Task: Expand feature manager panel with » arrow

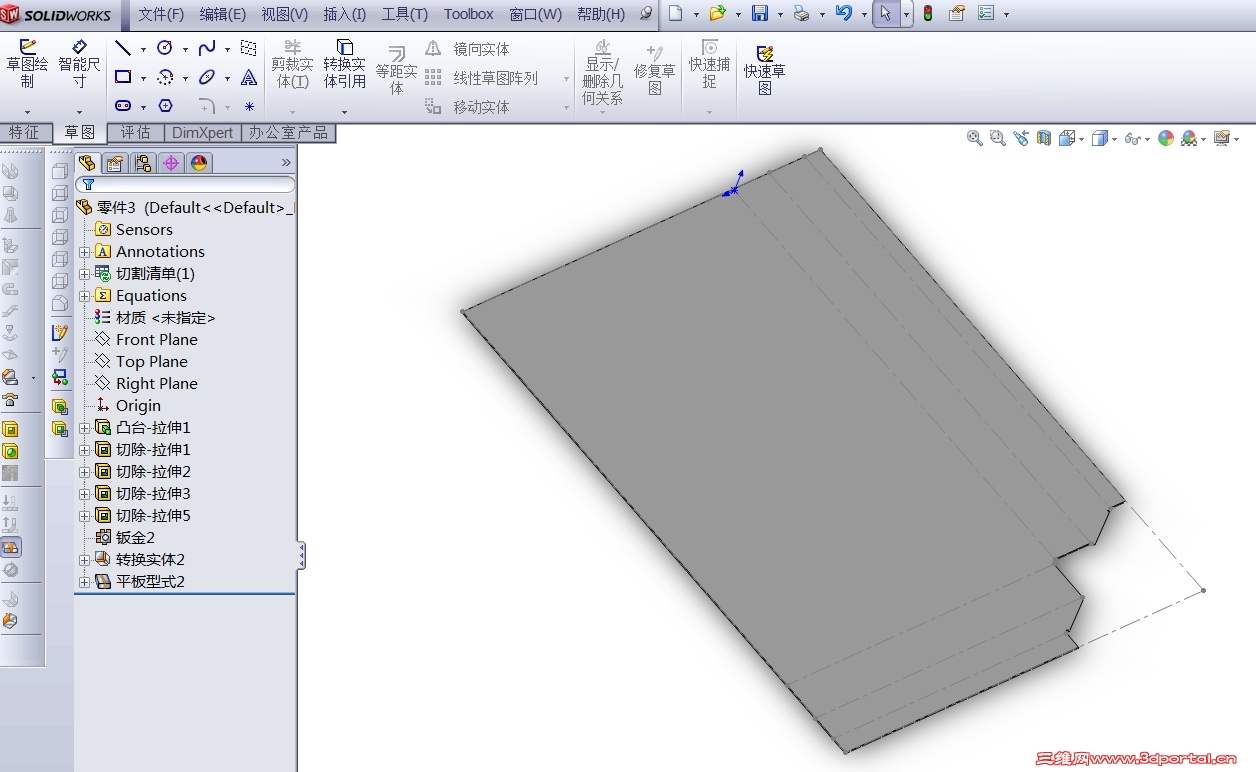Action: (286, 163)
